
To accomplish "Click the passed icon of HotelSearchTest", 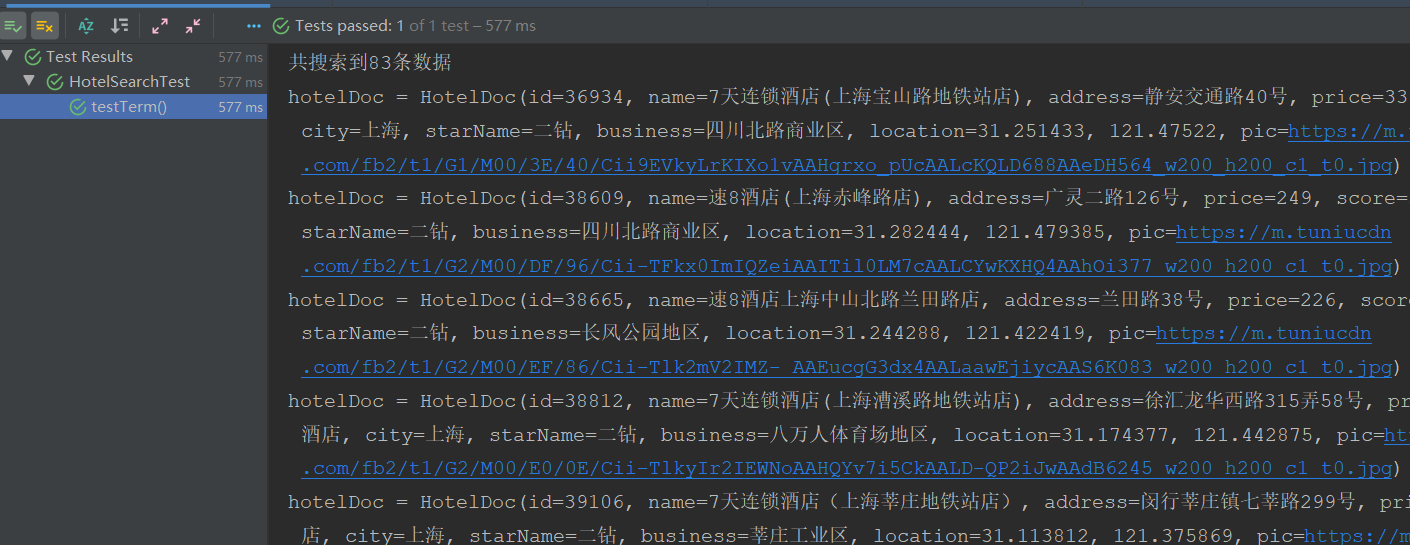I will coord(55,82).
